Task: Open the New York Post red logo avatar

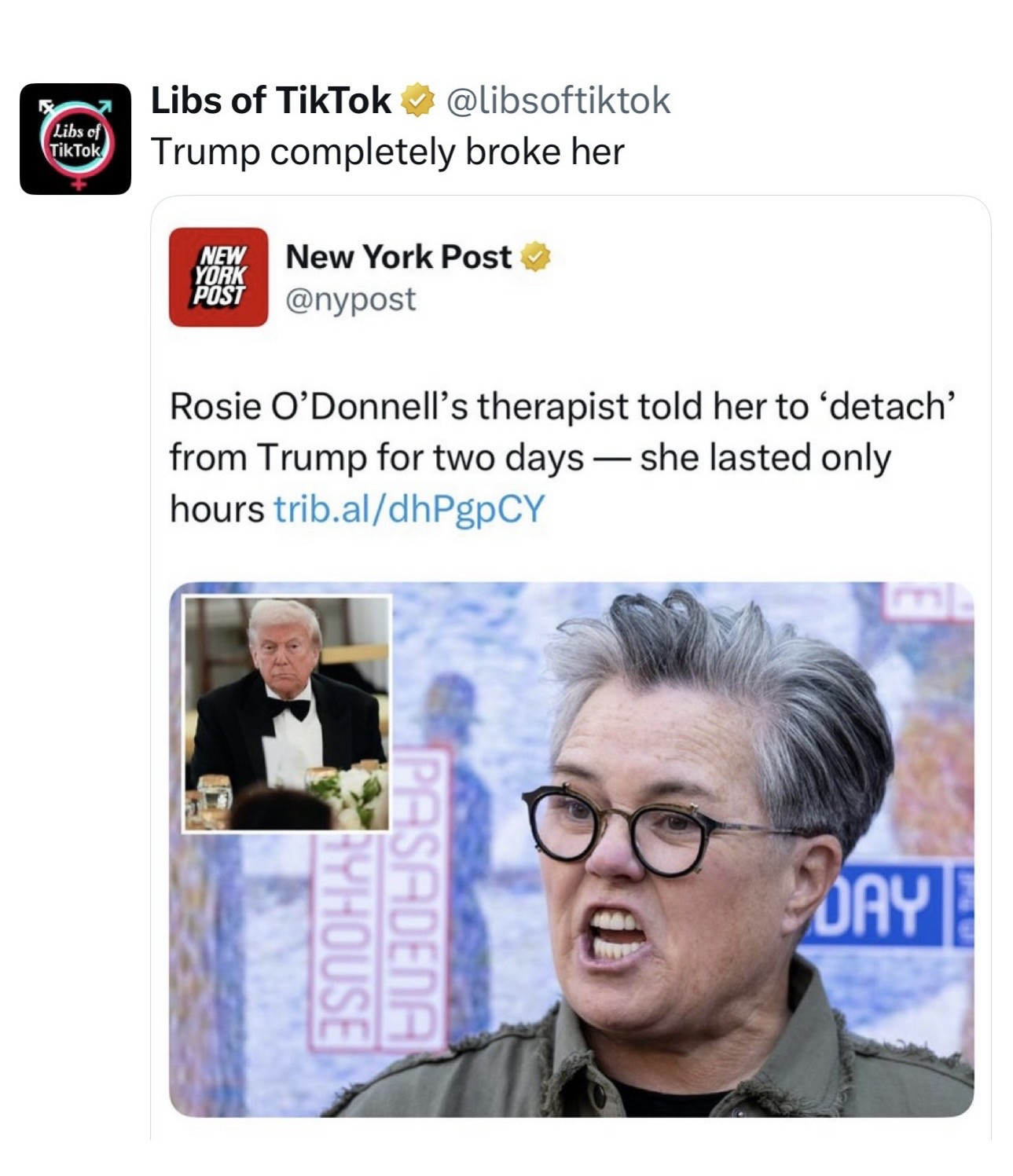Action: pyautogui.click(x=218, y=277)
